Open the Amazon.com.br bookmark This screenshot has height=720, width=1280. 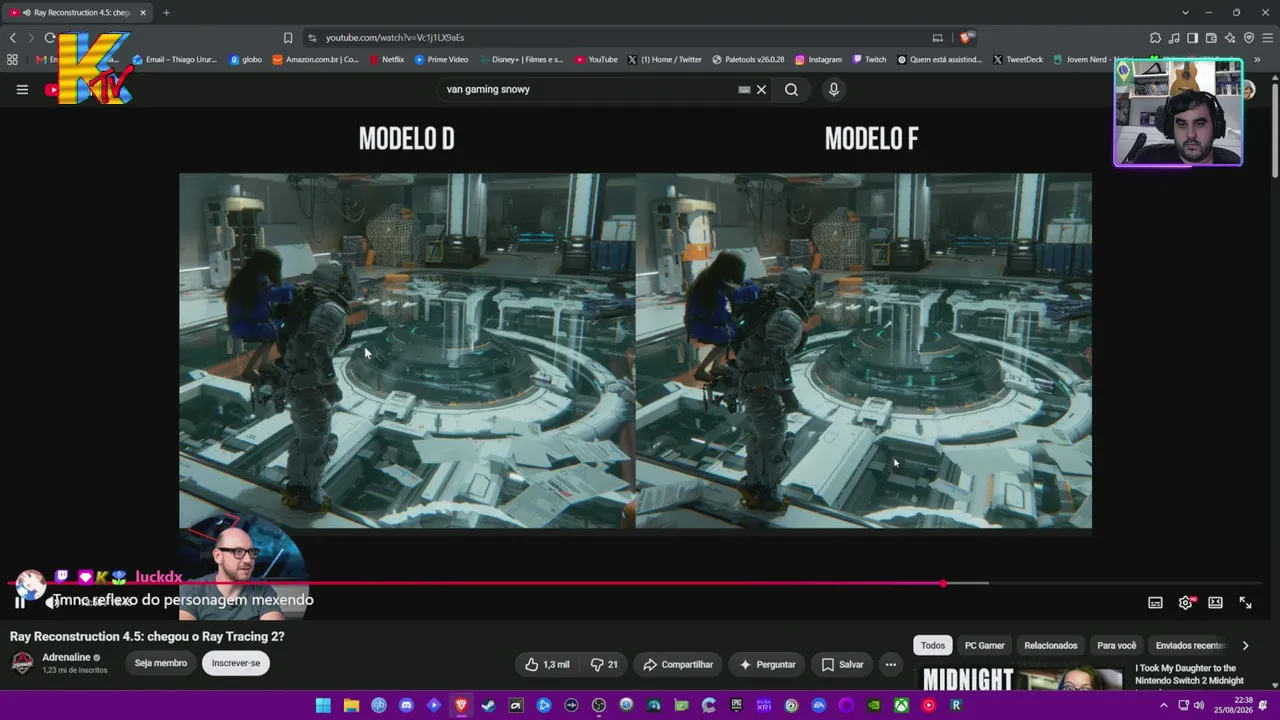[x=316, y=59]
